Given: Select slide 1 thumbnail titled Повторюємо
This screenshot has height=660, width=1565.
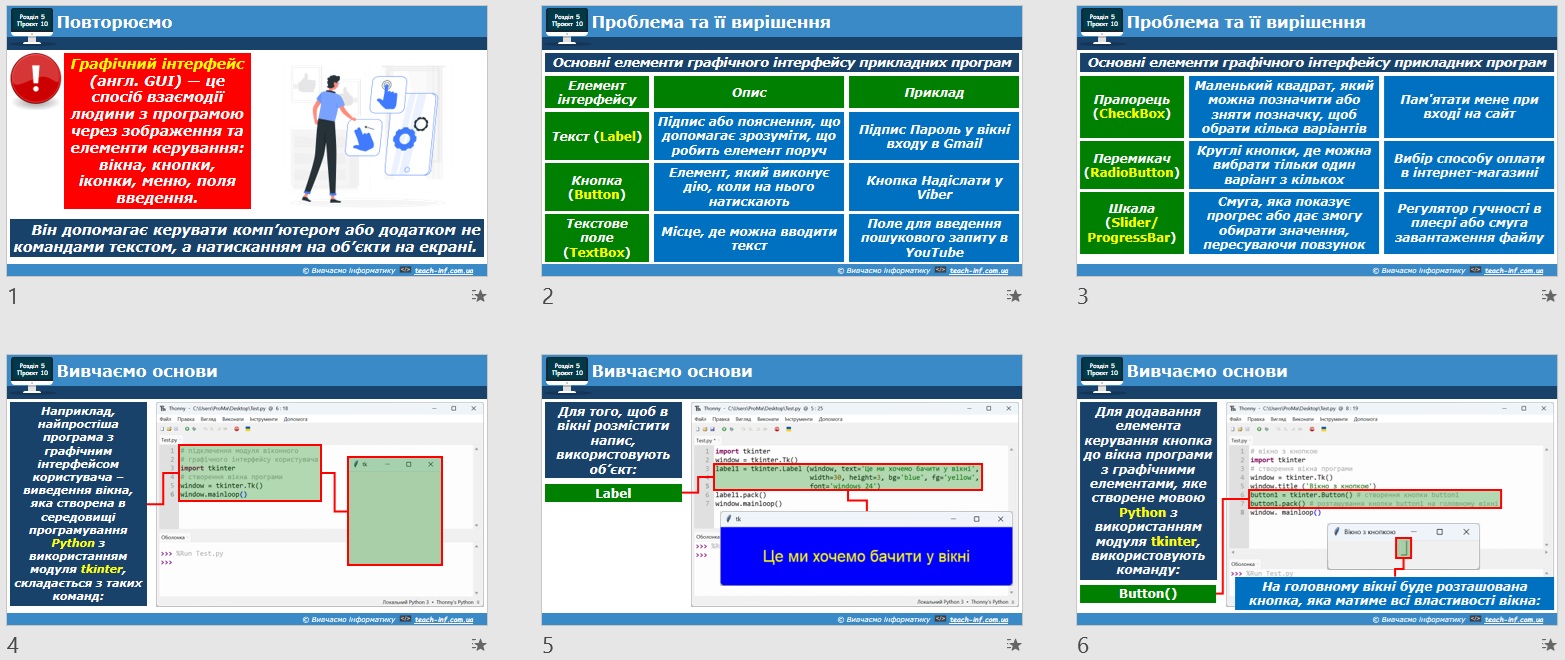Looking at the screenshot, I should coord(247,141).
